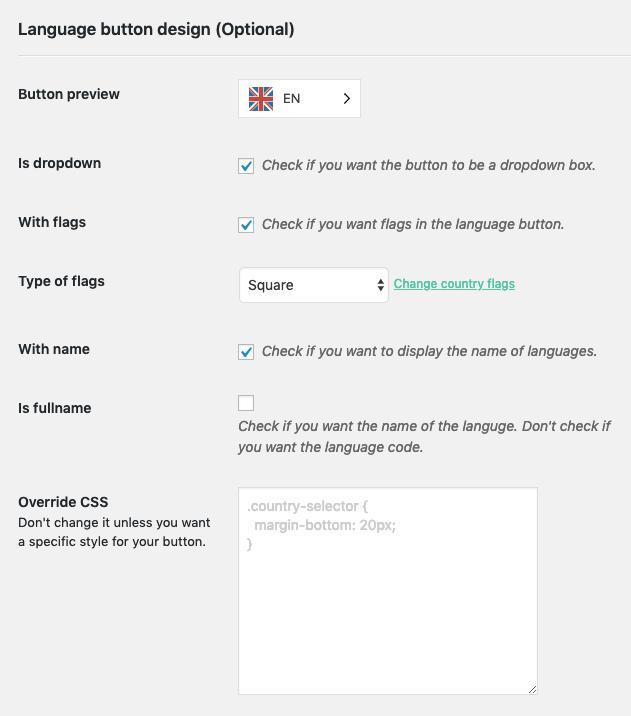Image resolution: width=631 pixels, height=716 pixels.
Task: Click the Type of flags label
Action: (61, 281)
